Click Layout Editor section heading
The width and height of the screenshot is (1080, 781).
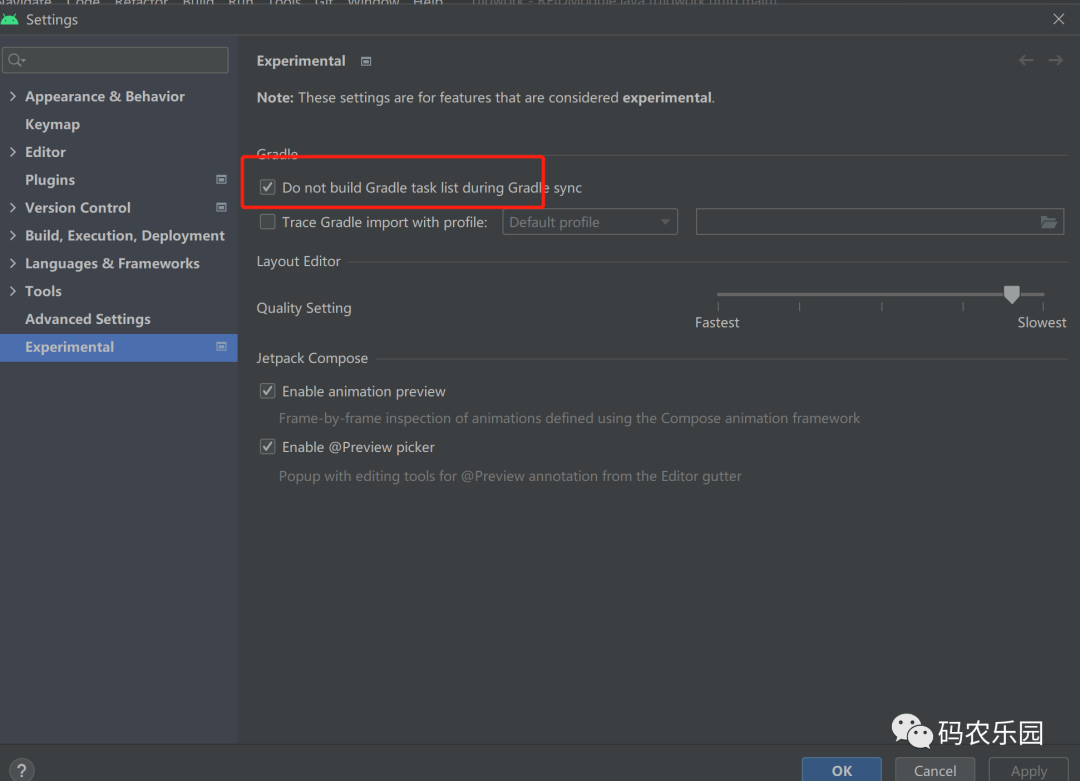point(298,261)
